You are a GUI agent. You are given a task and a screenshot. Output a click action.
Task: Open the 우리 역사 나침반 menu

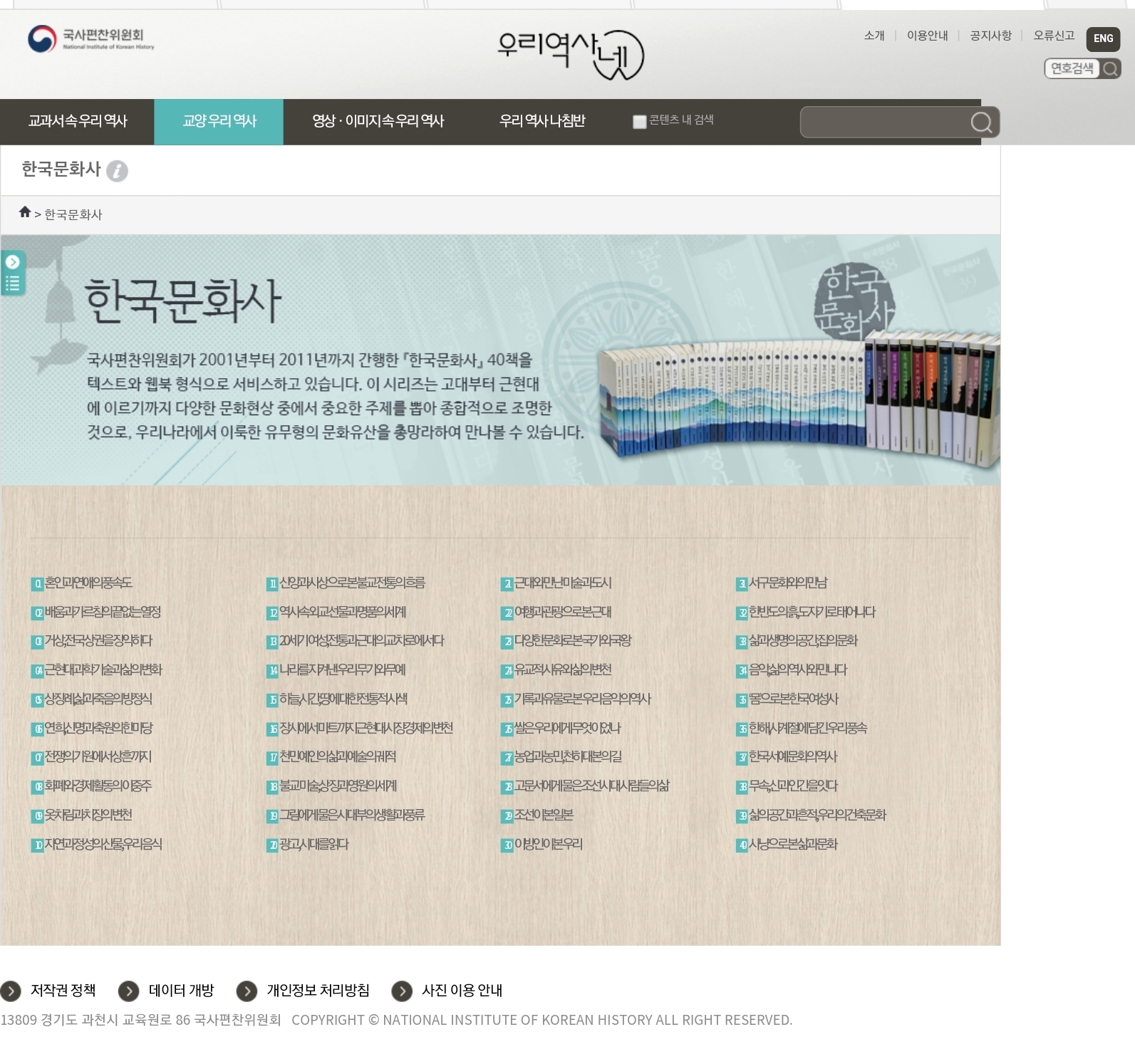click(541, 122)
